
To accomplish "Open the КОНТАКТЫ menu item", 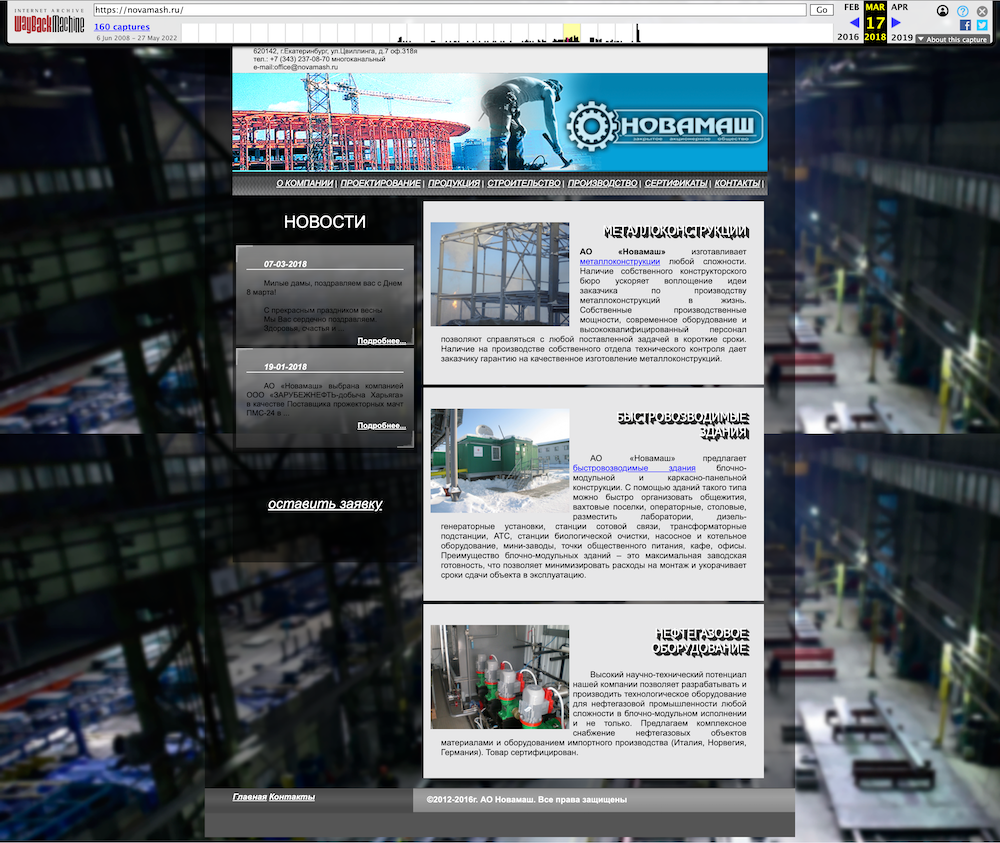I will pyautogui.click(x=737, y=183).
